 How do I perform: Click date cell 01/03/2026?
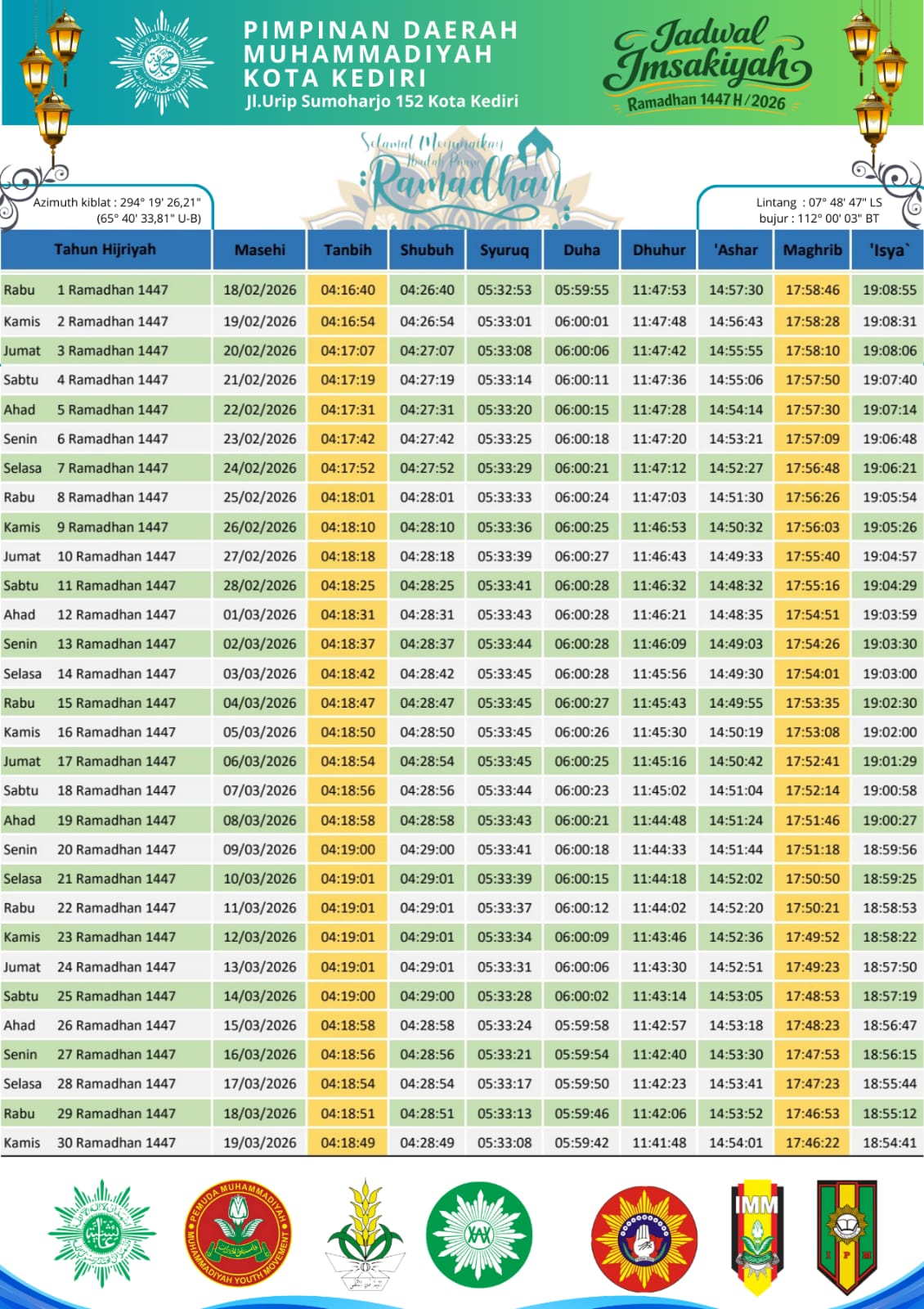tap(260, 614)
